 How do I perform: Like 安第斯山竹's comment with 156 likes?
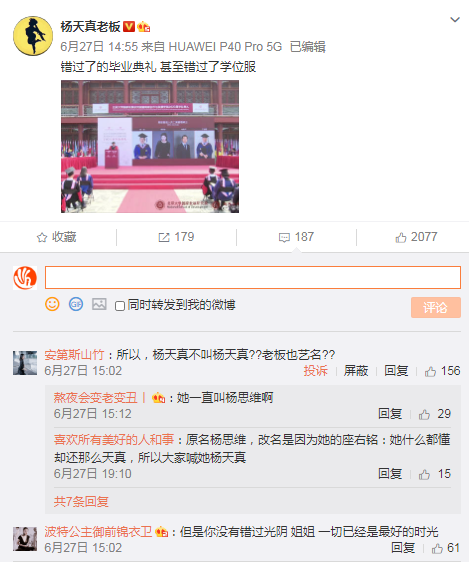pos(430,371)
